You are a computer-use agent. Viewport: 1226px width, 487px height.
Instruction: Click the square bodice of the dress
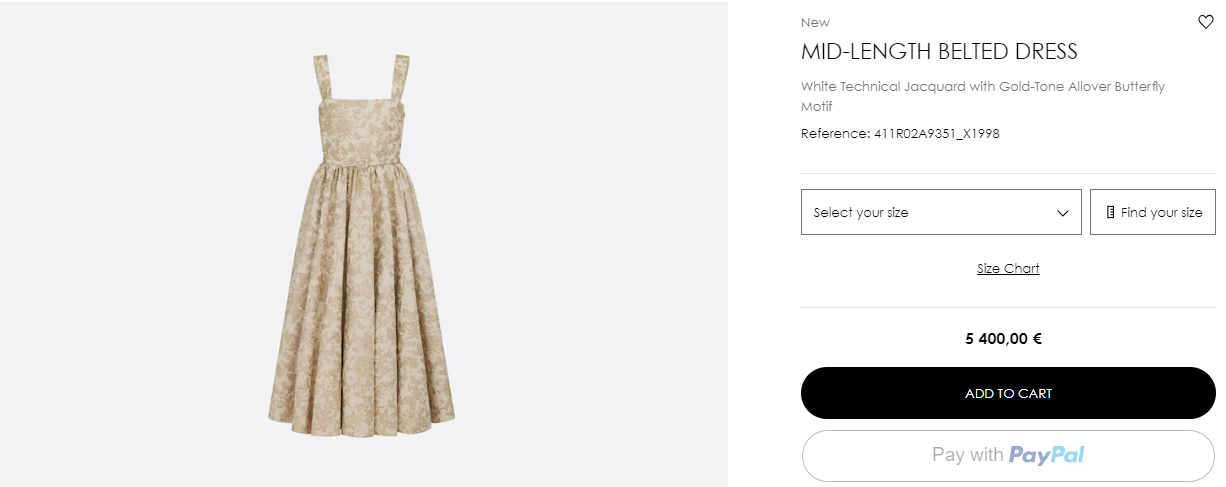point(361,125)
